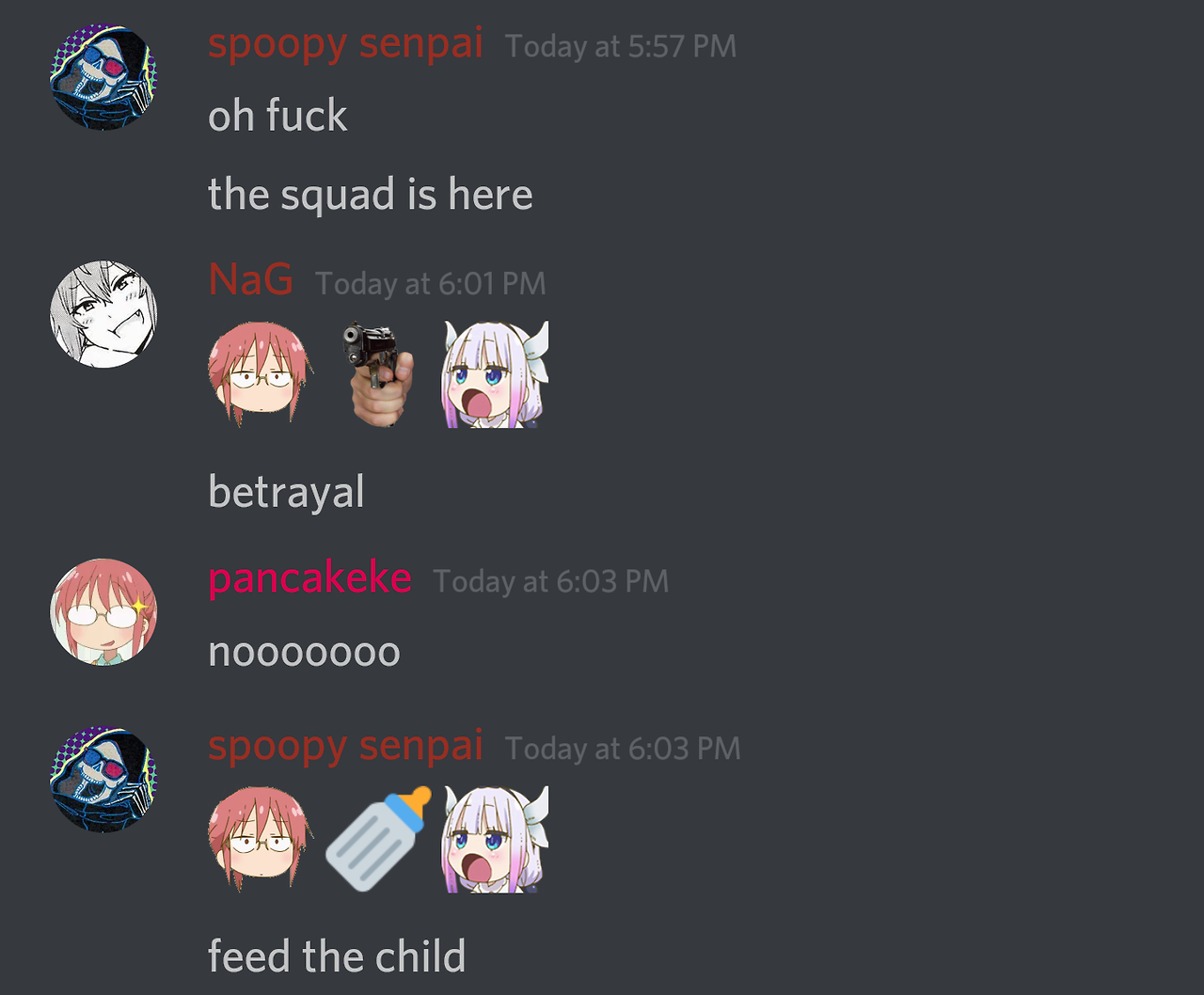This screenshot has width=1204, height=995.
Task: Click the 'Today at 5:57 PM' timestamp
Action: tap(621, 46)
